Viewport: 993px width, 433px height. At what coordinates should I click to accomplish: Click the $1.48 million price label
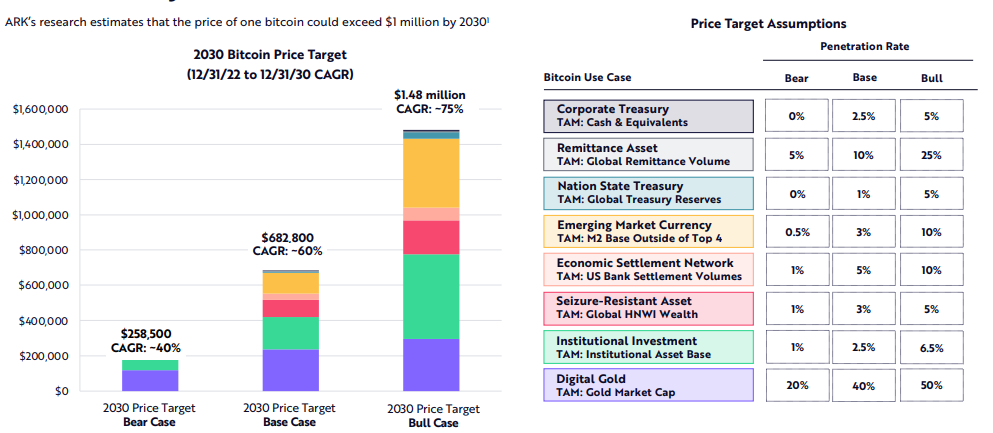tap(431, 95)
